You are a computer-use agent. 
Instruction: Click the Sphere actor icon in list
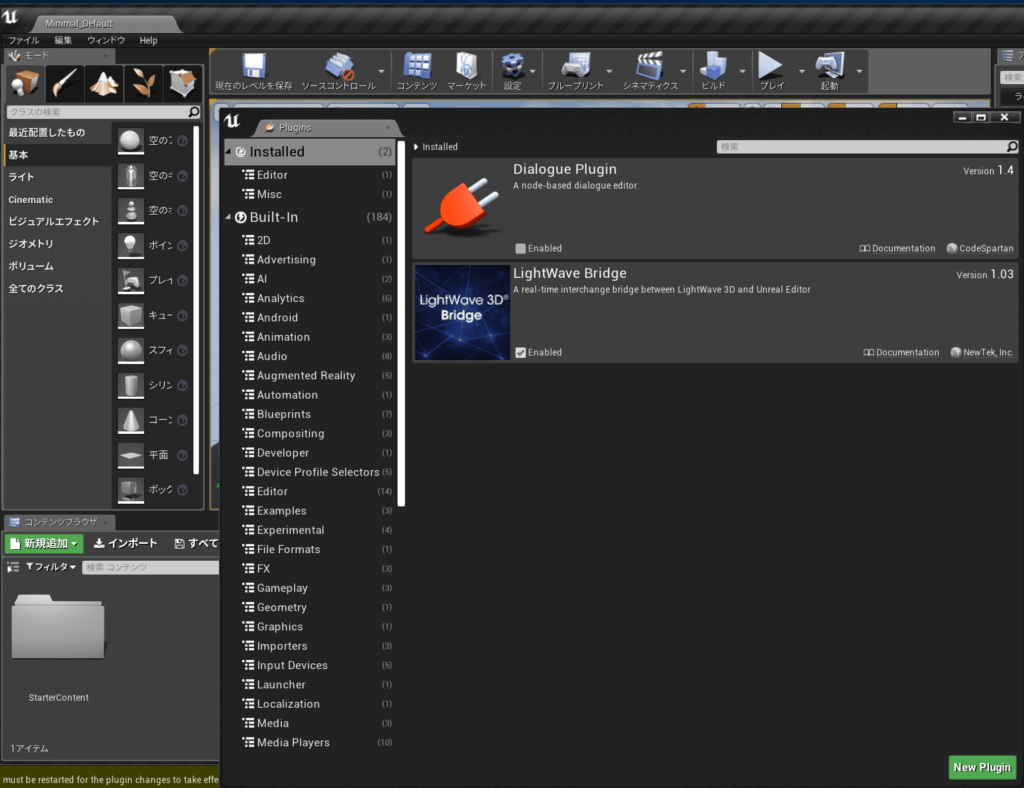[131, 351]
